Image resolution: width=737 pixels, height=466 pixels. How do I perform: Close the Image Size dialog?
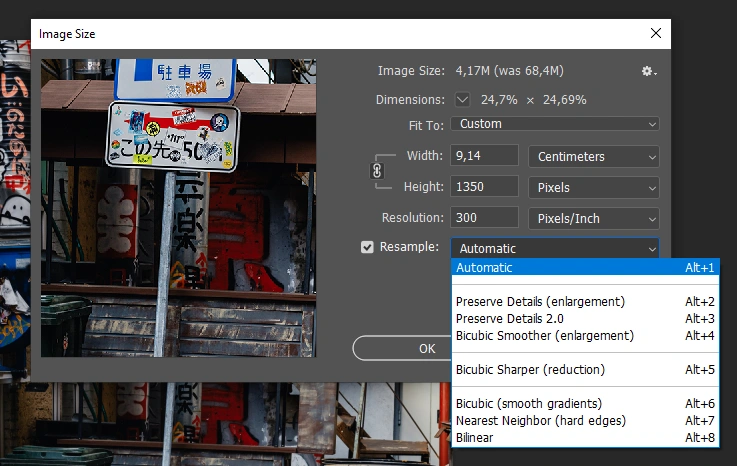coord(656,33)
